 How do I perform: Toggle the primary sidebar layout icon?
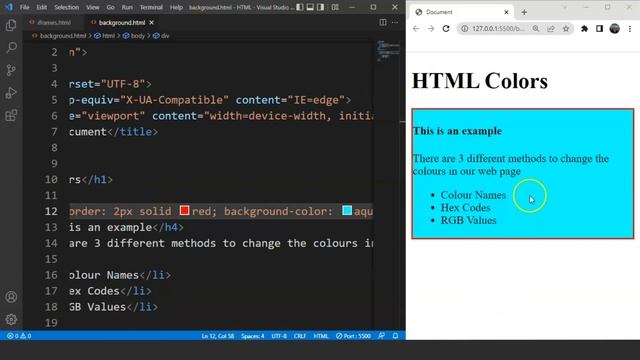300,7
